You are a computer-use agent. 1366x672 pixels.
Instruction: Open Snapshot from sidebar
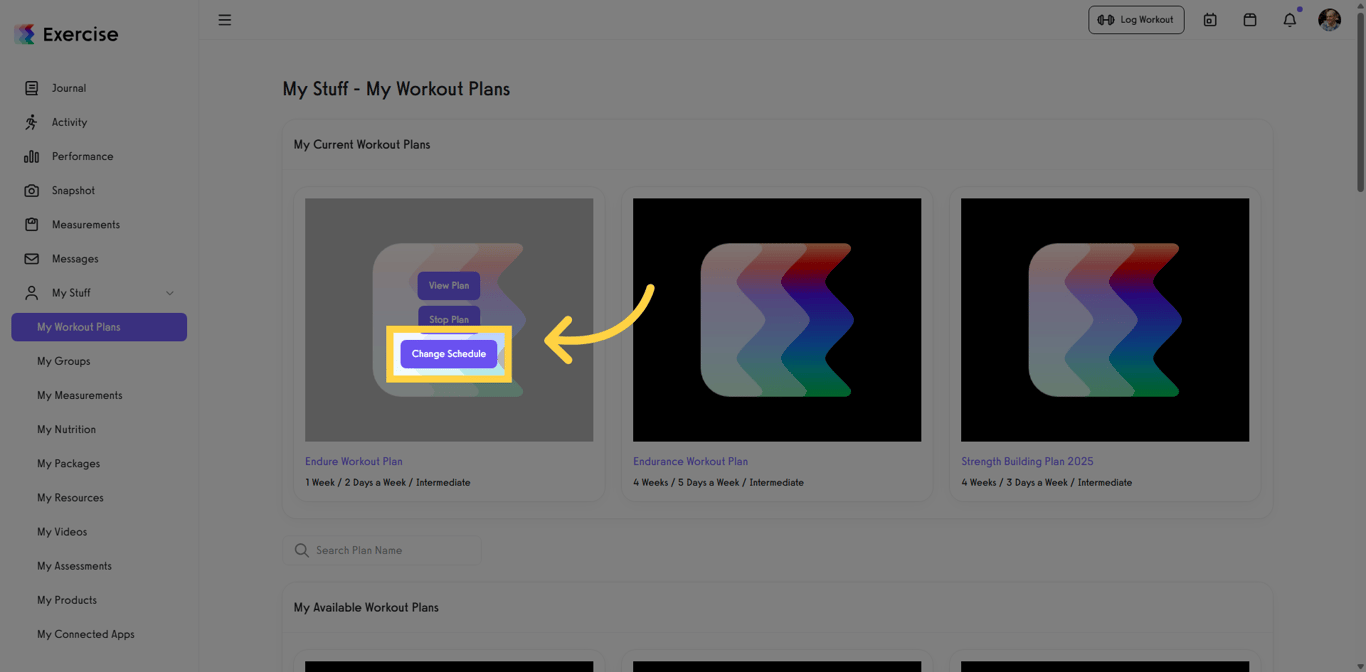[73, 190]
